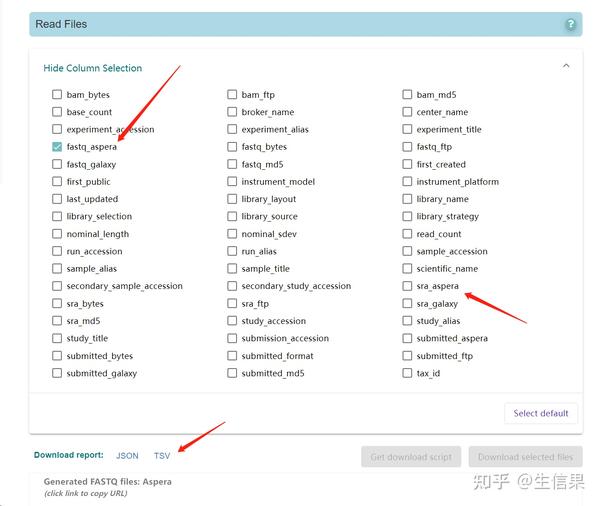Viewport: 600px width, 506px height.
Task: Tick the bam_bytes checkbox
Action: tap(57, 95)
